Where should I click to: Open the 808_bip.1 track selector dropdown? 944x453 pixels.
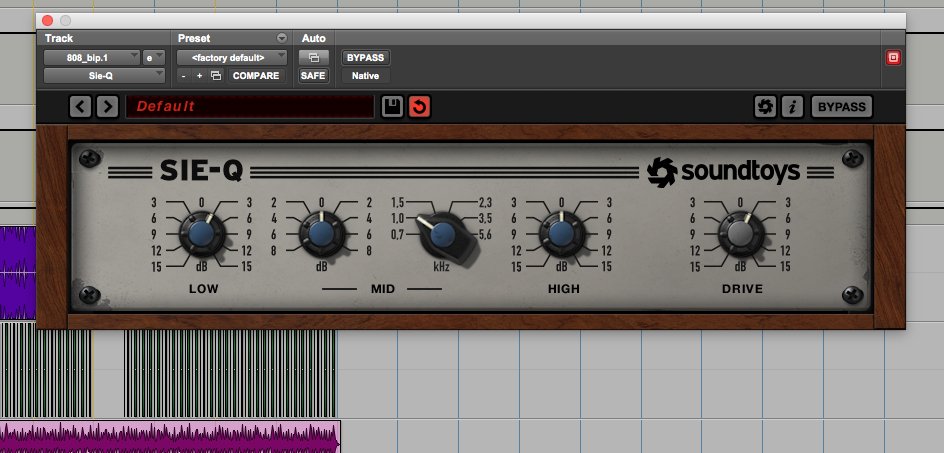(92, 58)
